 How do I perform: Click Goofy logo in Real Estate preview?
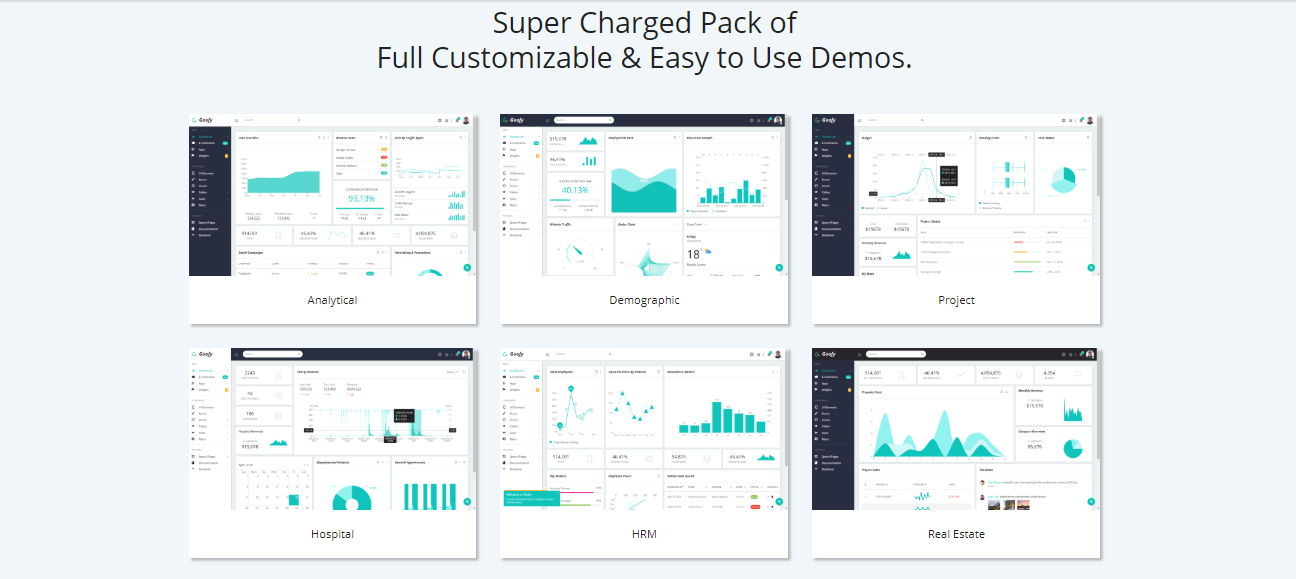click(x=829, y=354)
